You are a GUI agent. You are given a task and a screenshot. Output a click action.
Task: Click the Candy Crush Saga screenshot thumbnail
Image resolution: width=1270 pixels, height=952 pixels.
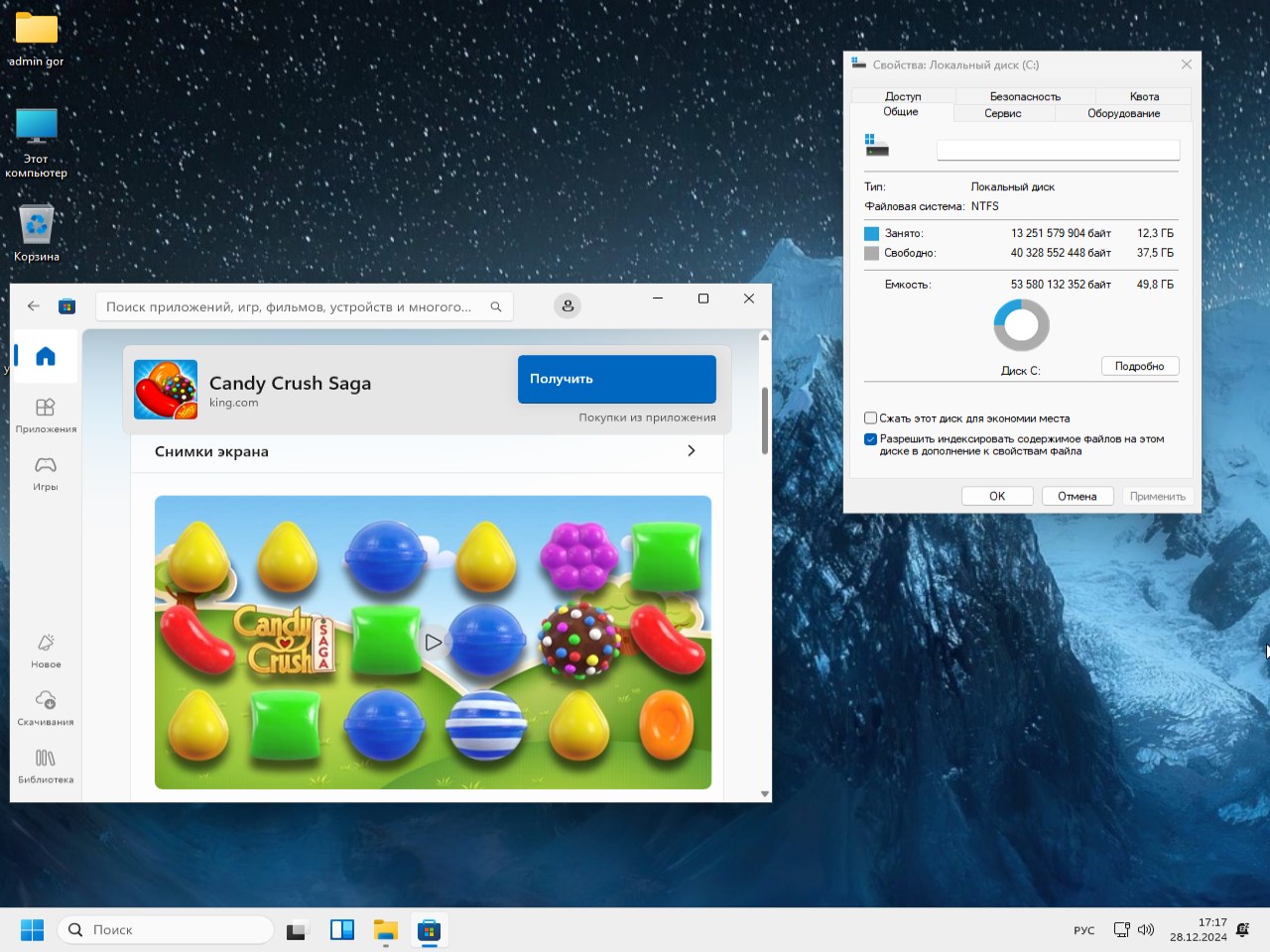433,643
